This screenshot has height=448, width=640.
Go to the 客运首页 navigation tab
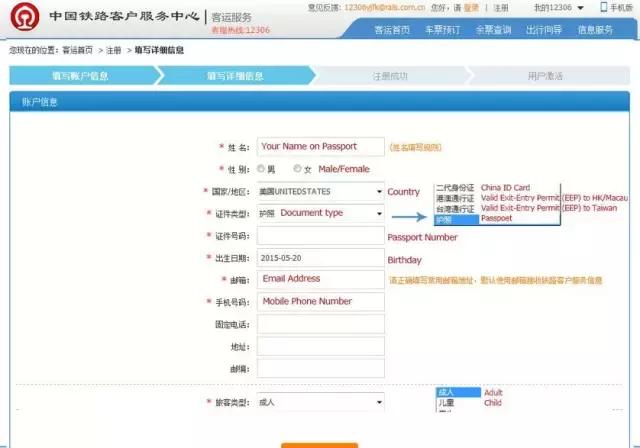pyautogui.click(x=392, y=30)
